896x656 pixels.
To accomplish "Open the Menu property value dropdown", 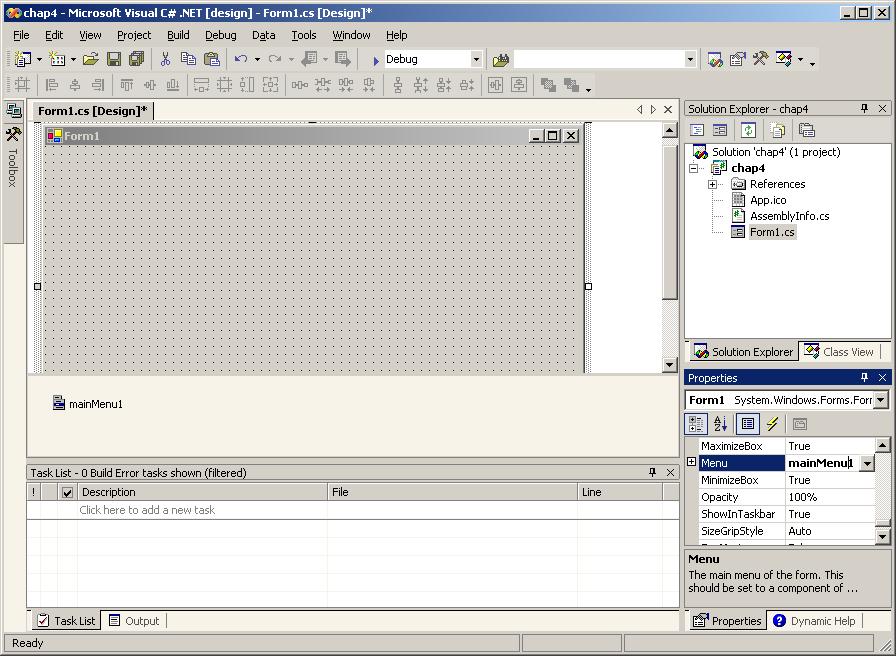I will (867, 463).
